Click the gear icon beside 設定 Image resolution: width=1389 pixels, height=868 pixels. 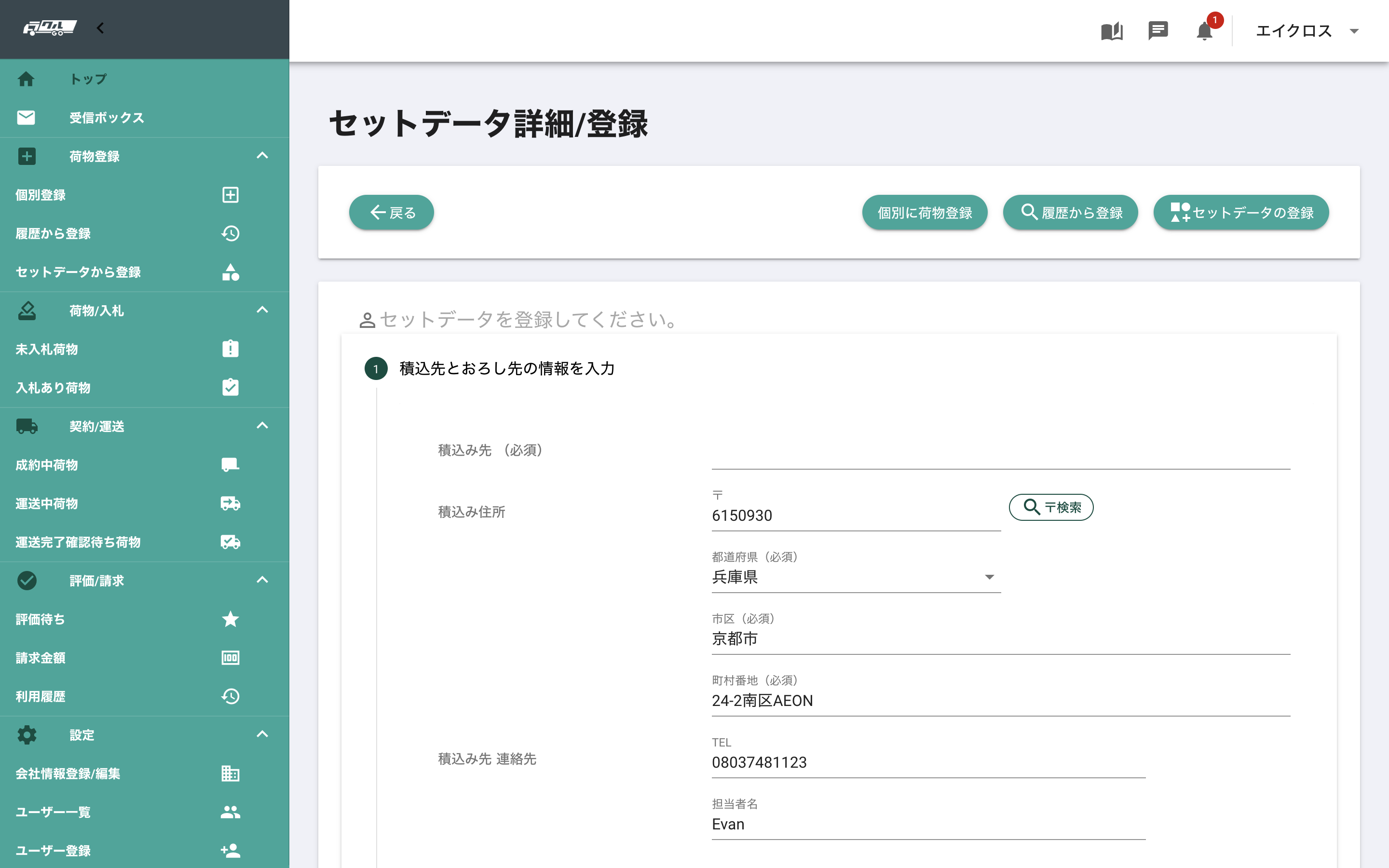click(x=27, y=734)
